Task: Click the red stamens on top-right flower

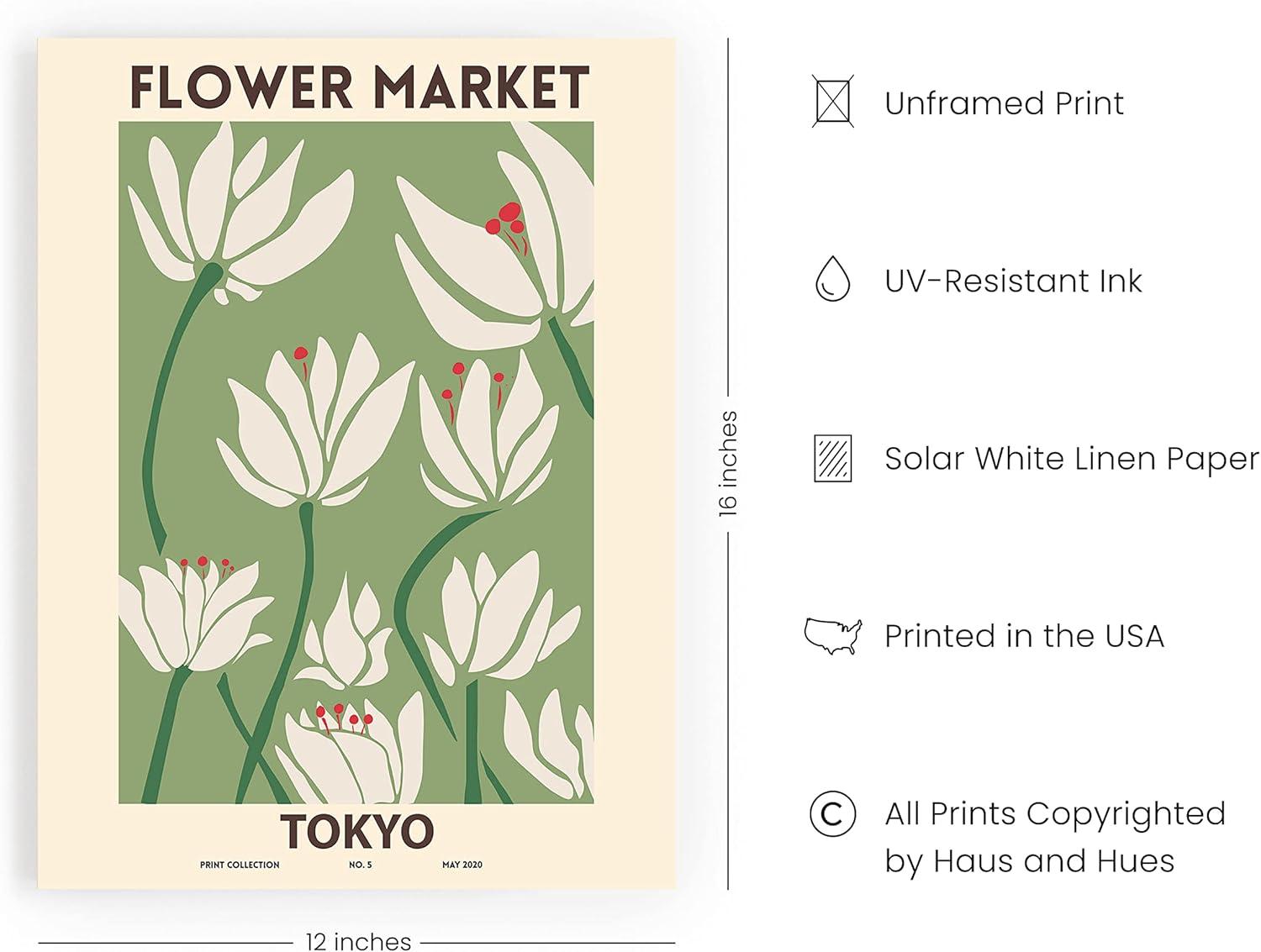Action: click(507, 218)
